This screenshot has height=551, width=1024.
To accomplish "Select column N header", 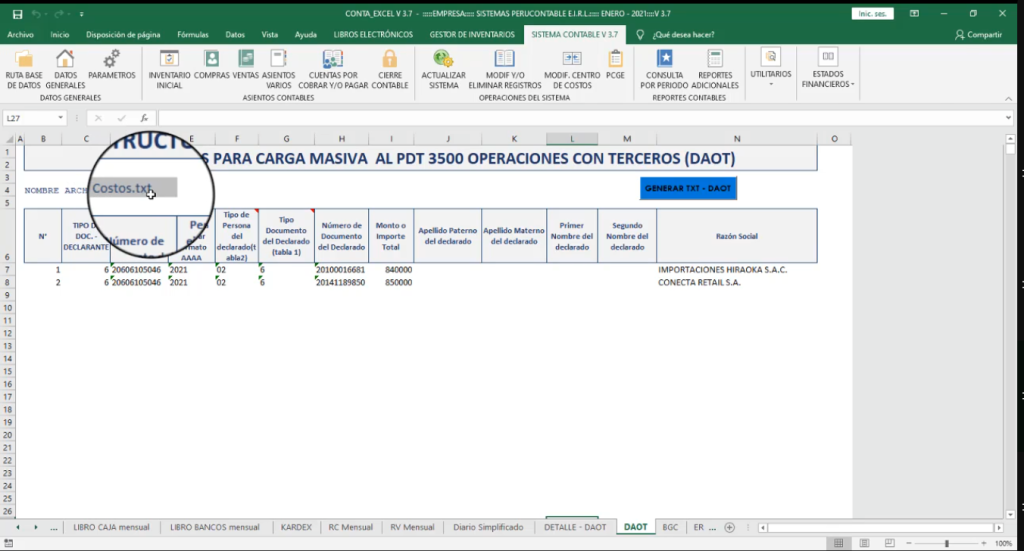I will pos(737,138).
